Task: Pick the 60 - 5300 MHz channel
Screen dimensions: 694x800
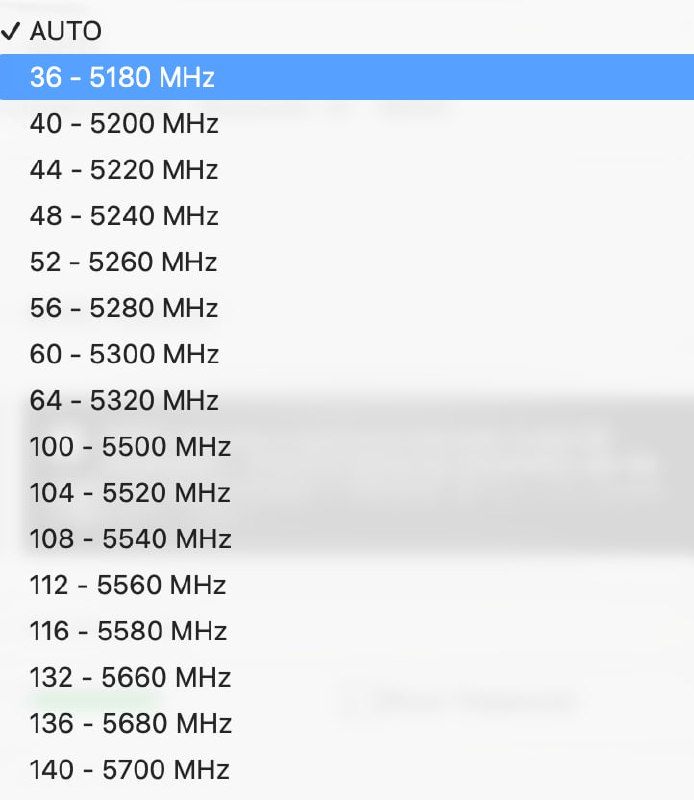Action: coord(124,354)
